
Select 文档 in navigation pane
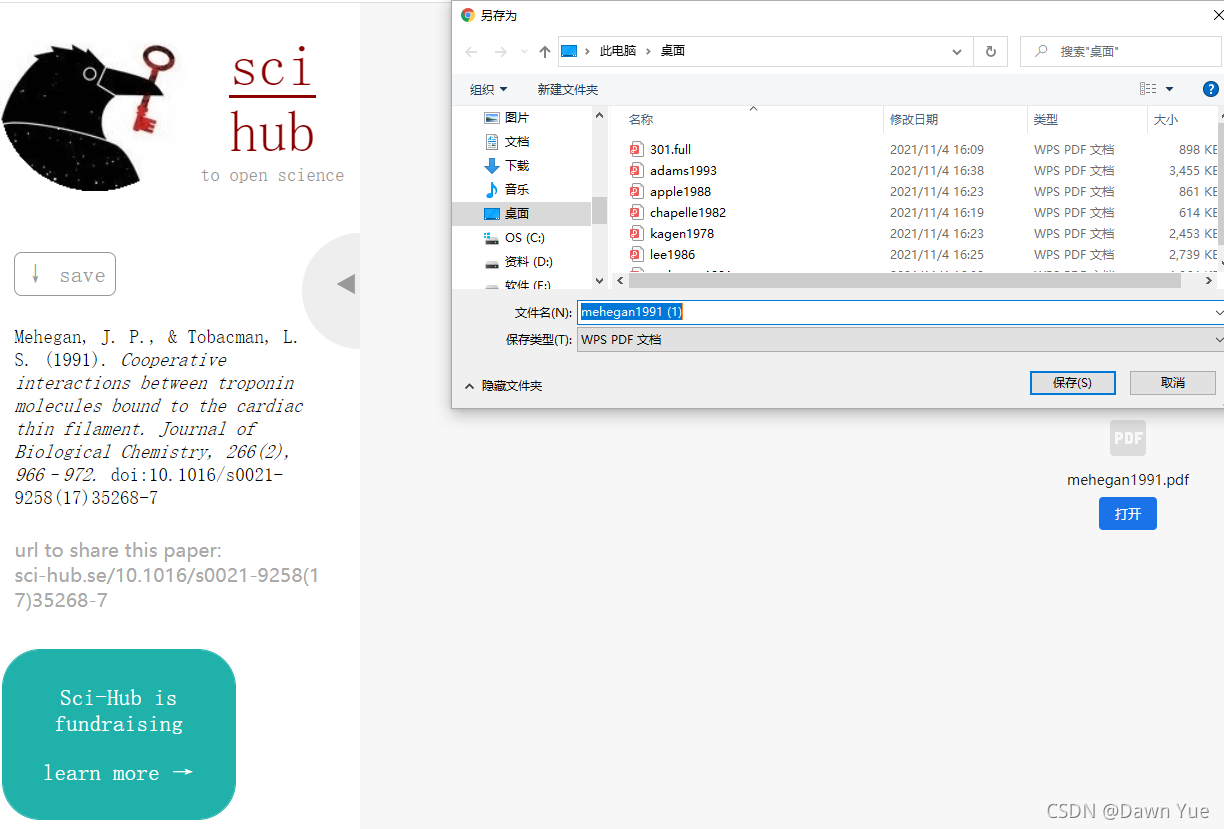[518, 141]
